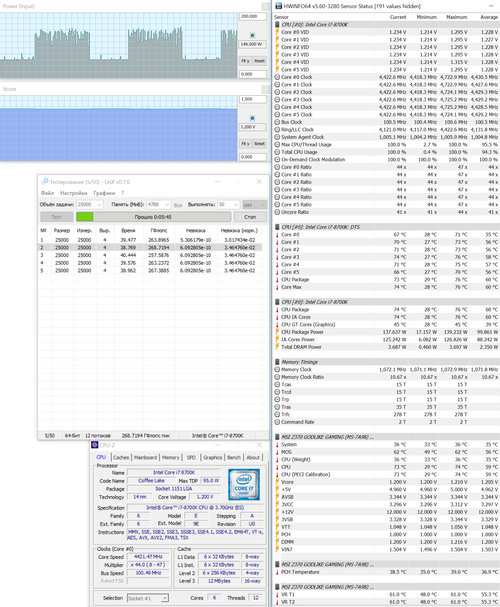
Task: Switch to the SPD tab in CPU-Z
Action: pos(191,458)
